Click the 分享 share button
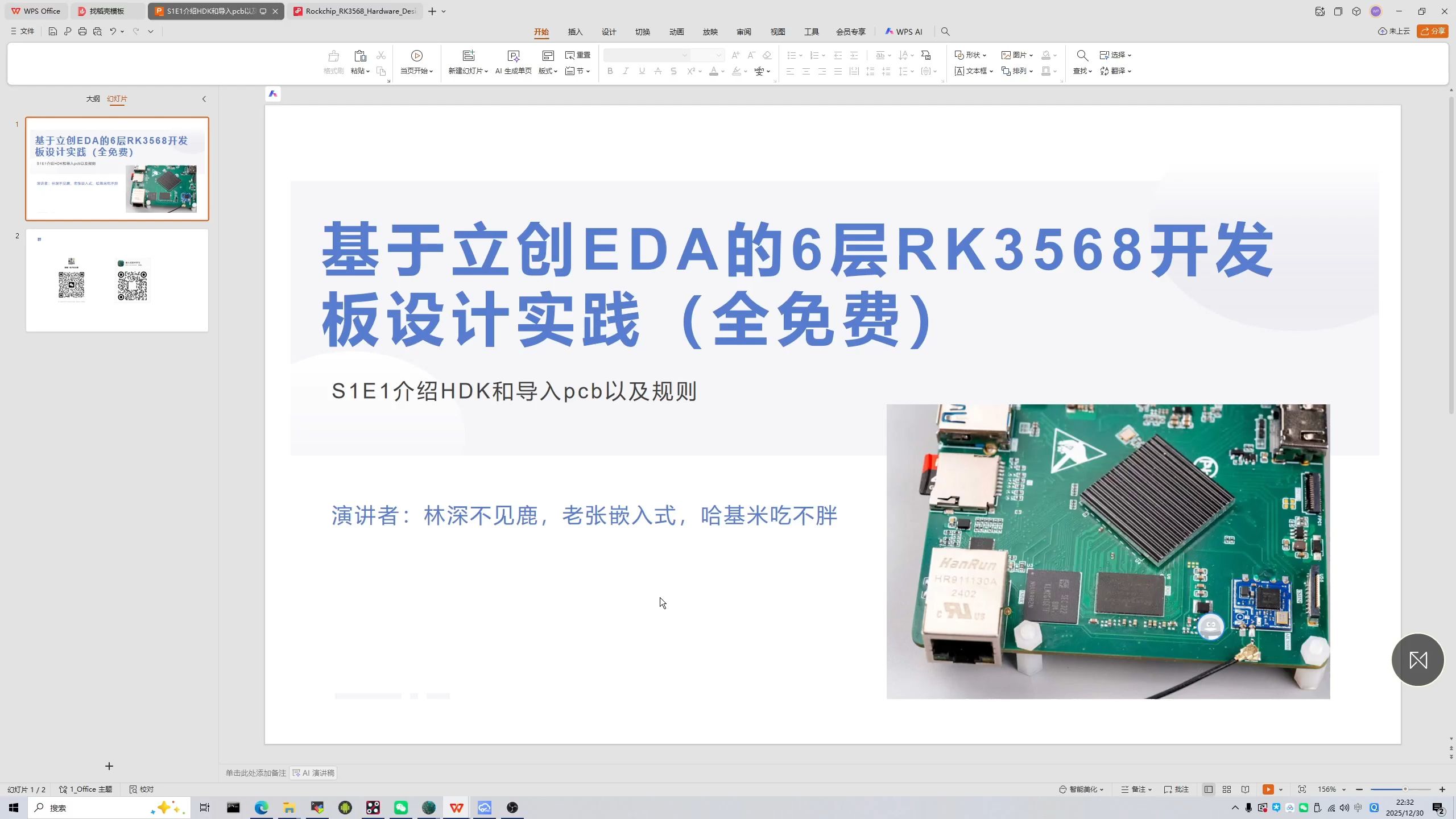Screen dimensions: 1456x819 click(x=1432, y=31)
